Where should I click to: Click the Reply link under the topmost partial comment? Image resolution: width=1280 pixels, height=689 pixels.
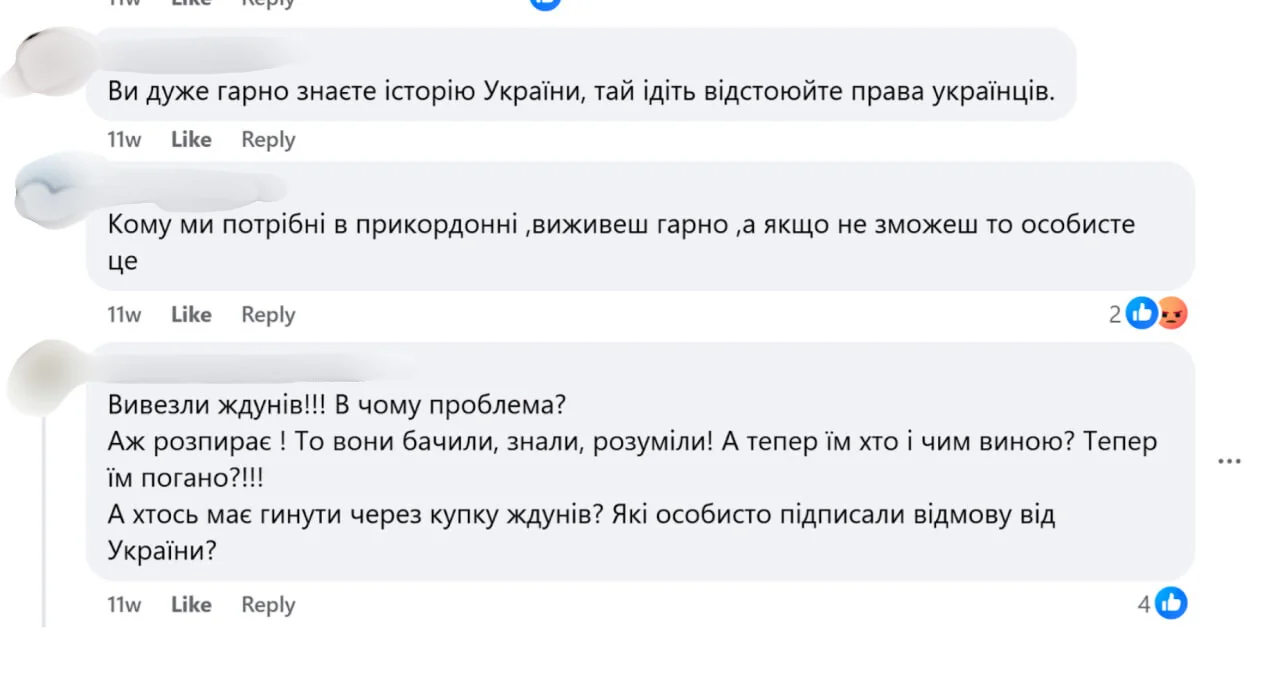[267, 4]
